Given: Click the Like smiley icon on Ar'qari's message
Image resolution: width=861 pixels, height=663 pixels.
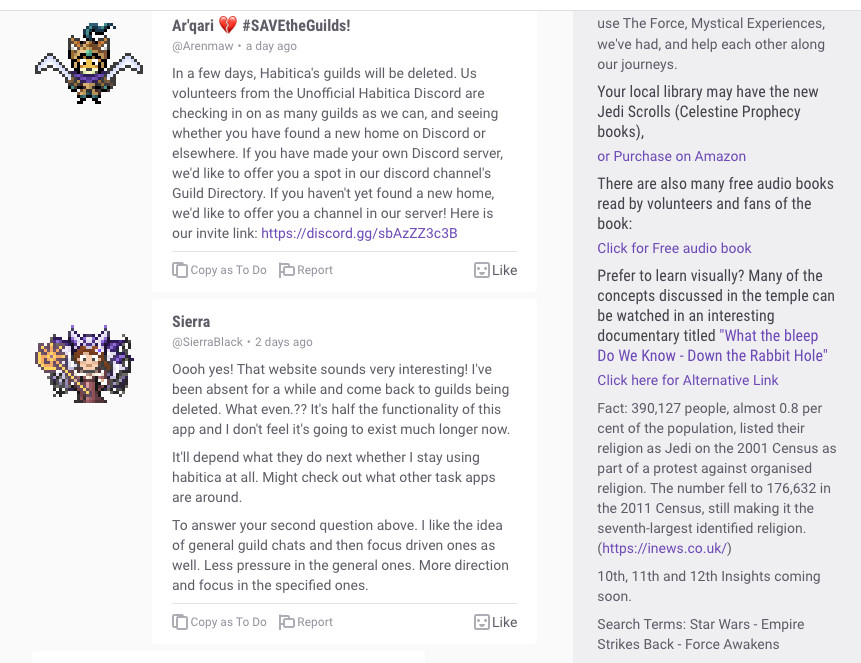Looking at the screenshot, I should point(482,270).
